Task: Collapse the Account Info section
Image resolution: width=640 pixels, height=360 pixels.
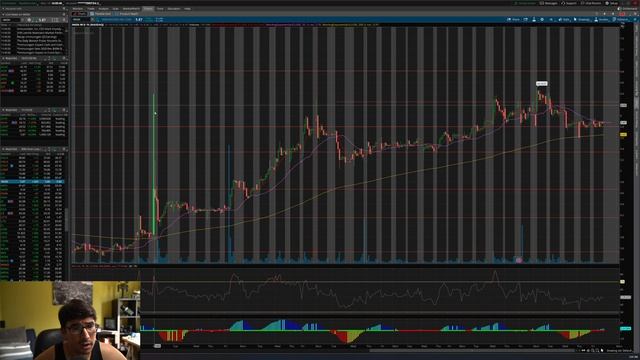Action: tap(3, 9)
